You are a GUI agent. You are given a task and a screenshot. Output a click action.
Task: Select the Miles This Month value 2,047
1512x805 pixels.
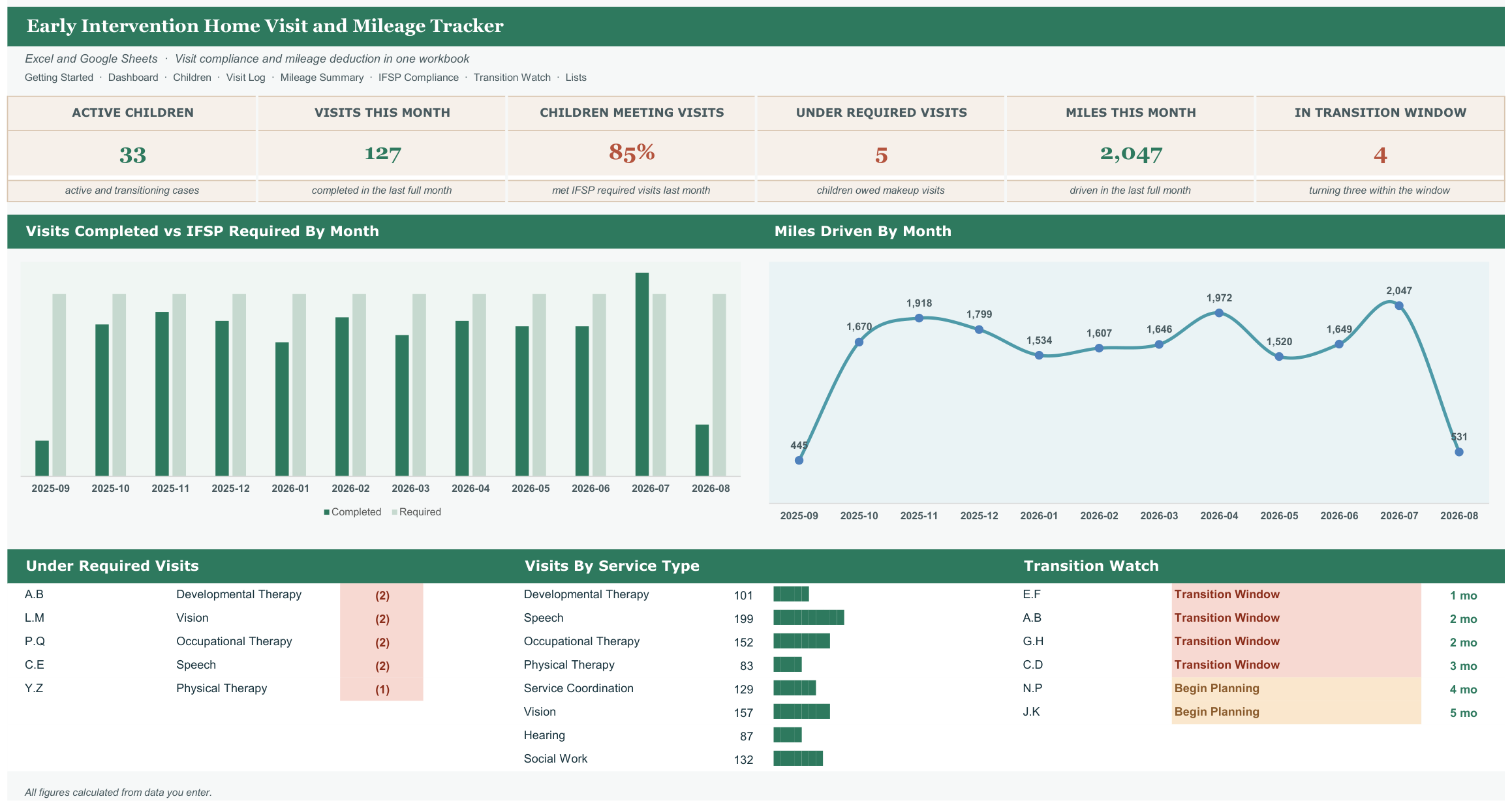1131,154
